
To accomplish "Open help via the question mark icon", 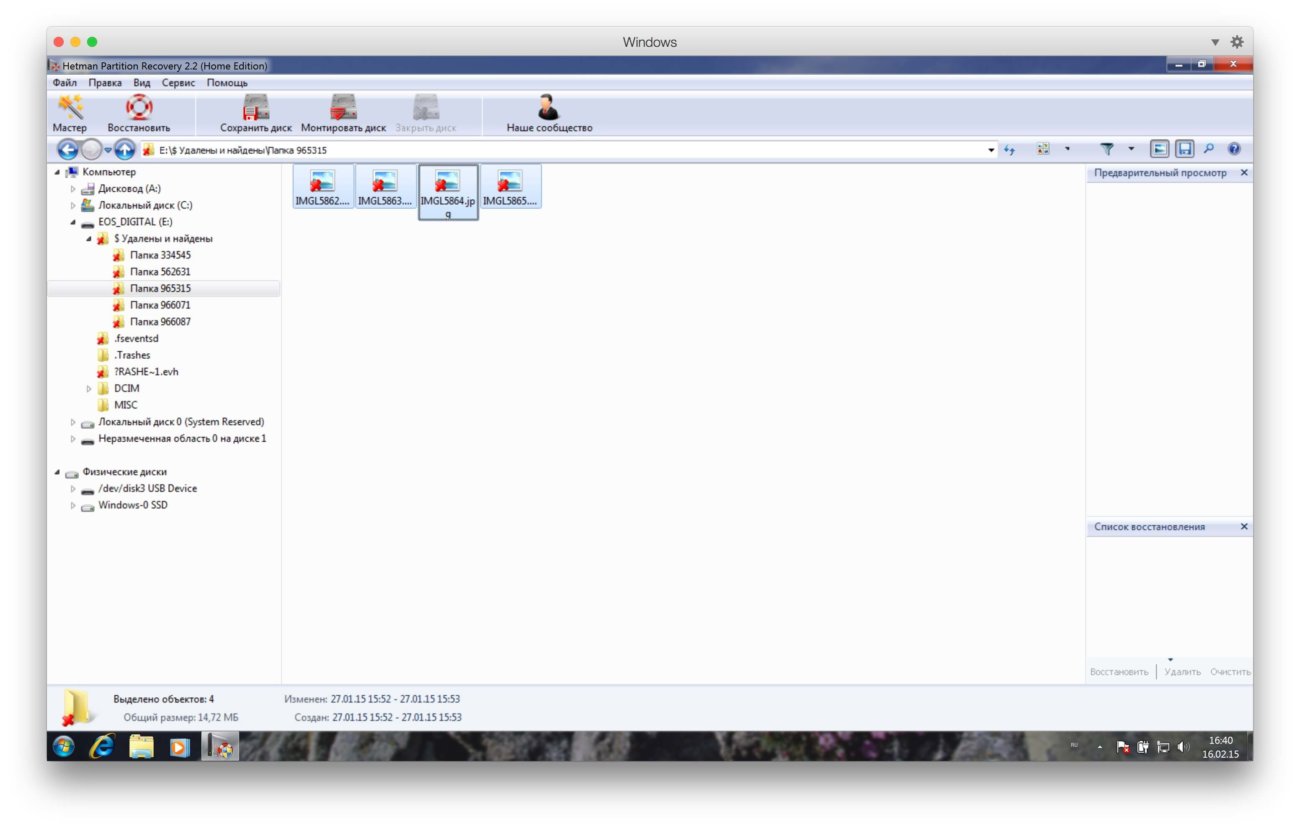I will [1233, 149].
